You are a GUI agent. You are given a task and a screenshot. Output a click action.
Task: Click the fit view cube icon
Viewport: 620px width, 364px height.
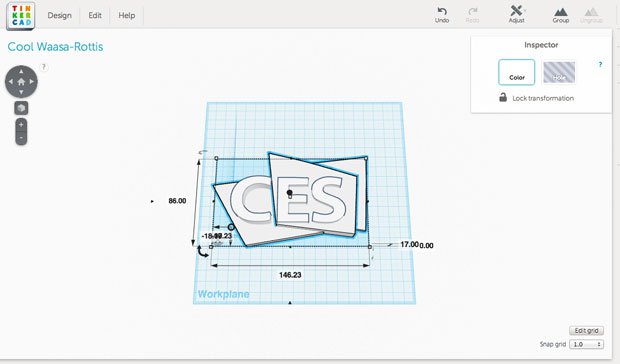(x=21, y=108)
